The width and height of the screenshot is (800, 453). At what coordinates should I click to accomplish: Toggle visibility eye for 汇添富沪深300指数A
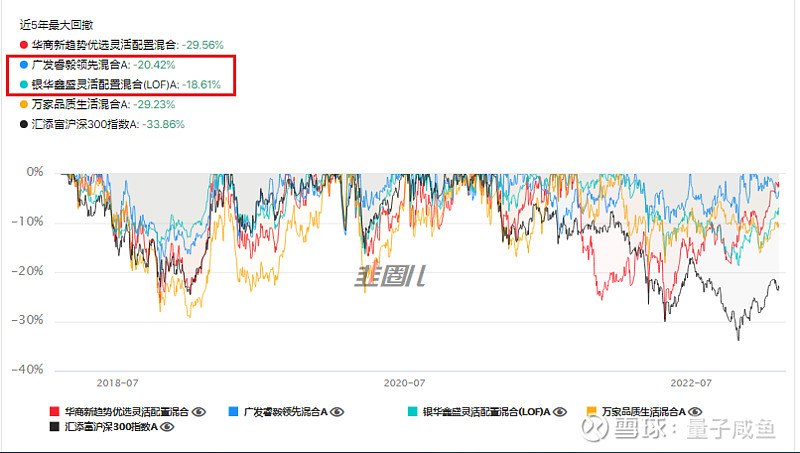tap(167, 427)
